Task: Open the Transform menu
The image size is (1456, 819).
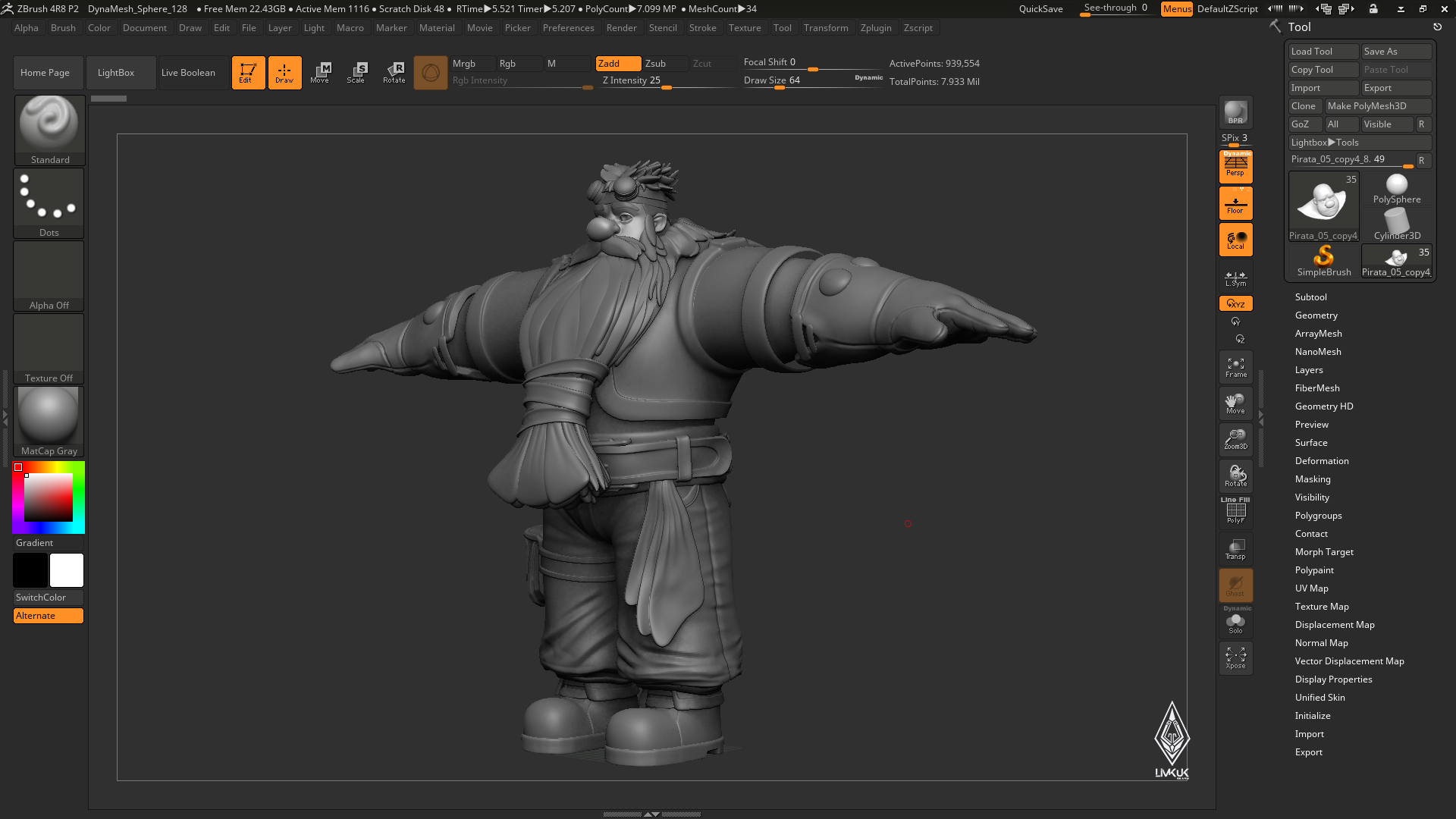Action: pyautogui.click(x=826, y=28)
